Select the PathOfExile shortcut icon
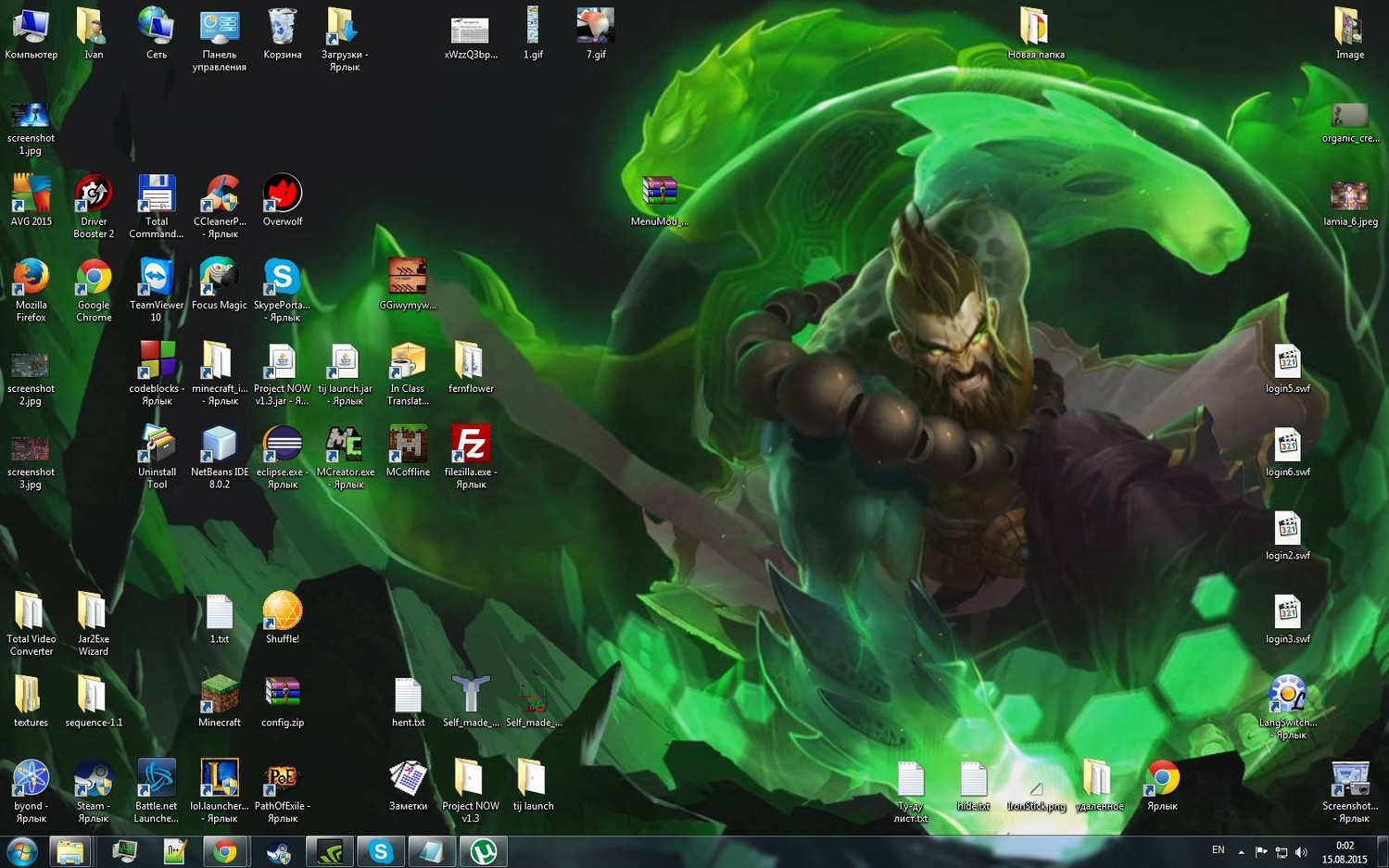Image resolution: width=1389 pixels, height=868 pixels. coord(283,778)
